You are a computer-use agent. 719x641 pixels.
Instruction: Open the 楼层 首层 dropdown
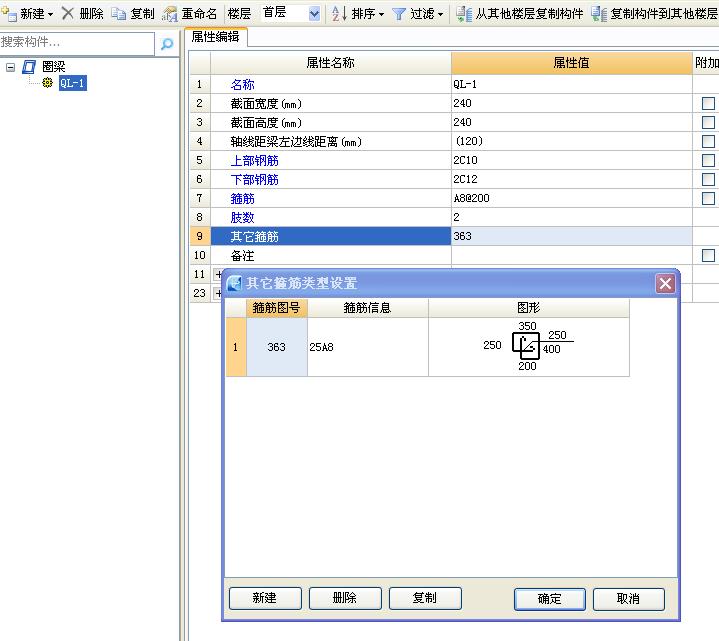314,14
